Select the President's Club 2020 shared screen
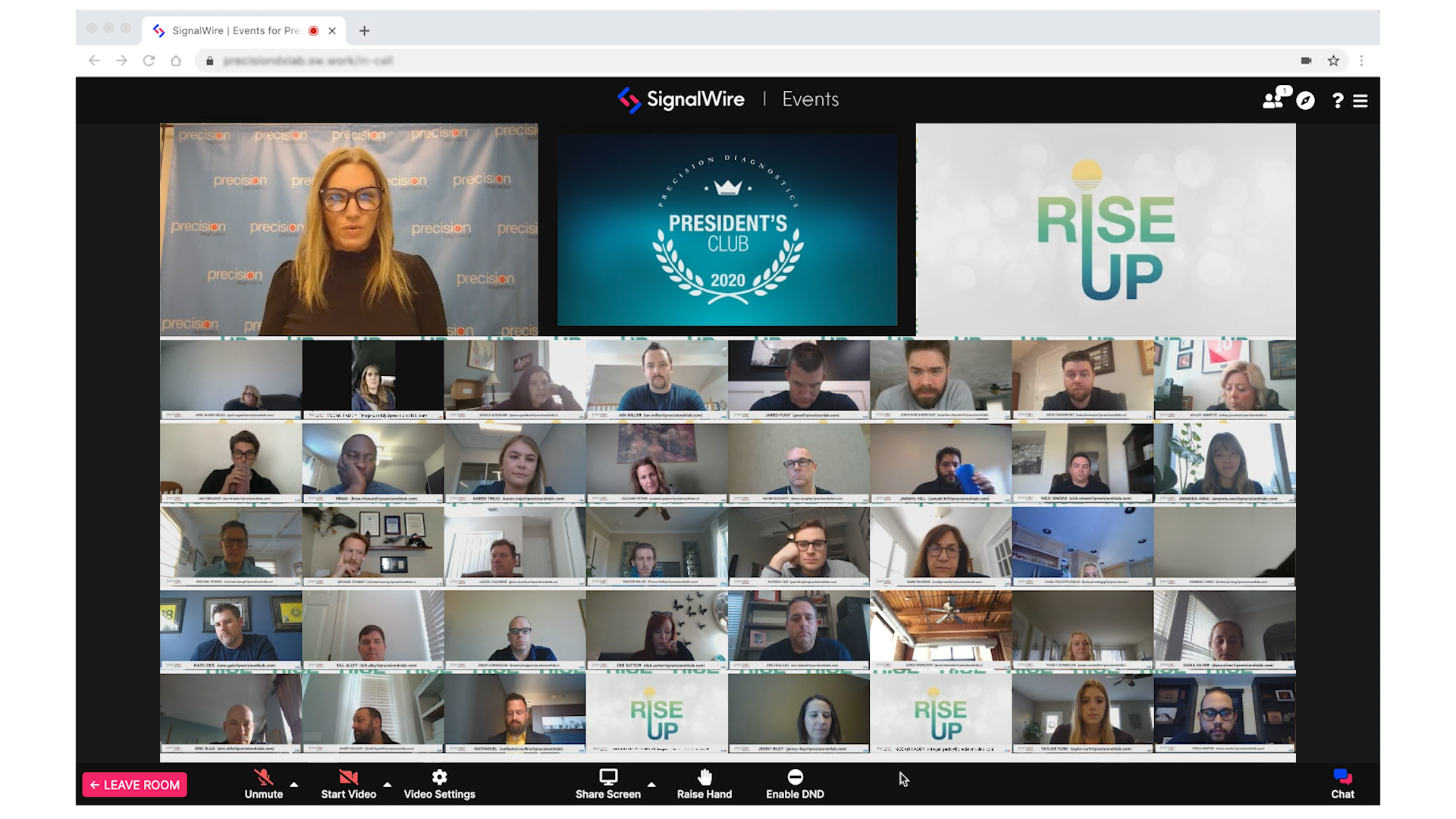 (x=727, y=230)
